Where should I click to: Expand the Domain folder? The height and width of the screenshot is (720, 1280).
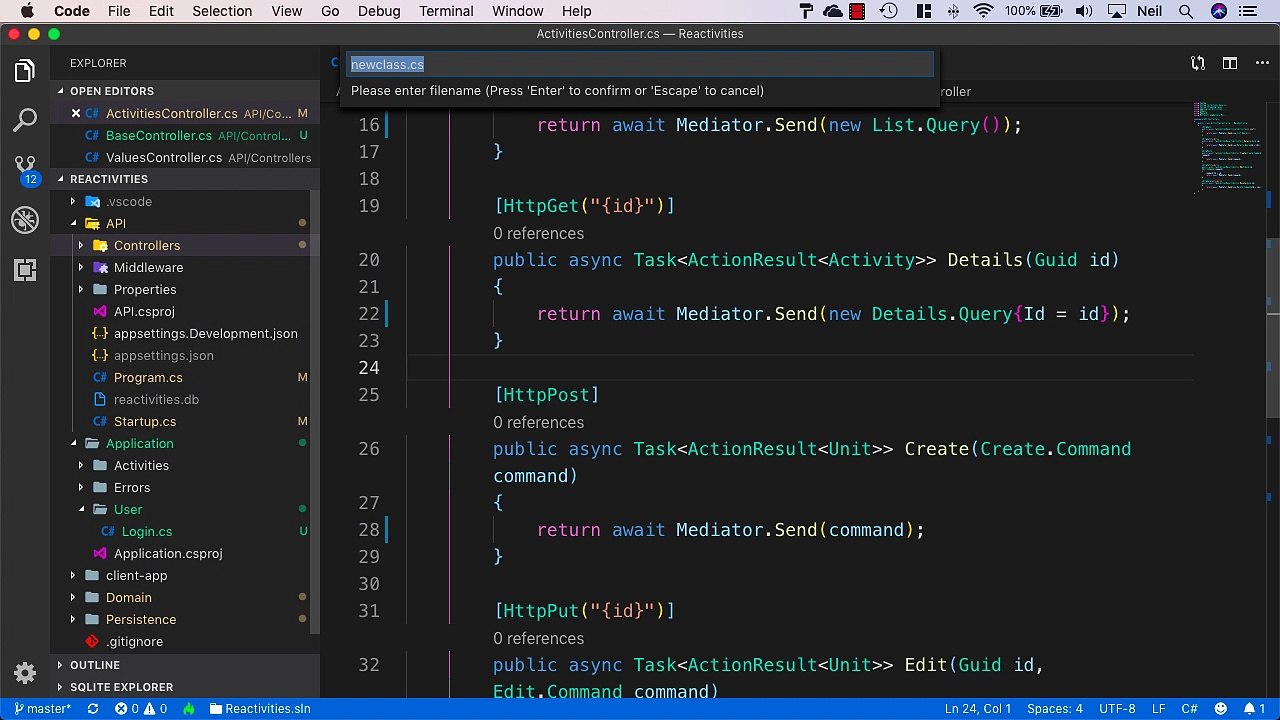point(72,597)
